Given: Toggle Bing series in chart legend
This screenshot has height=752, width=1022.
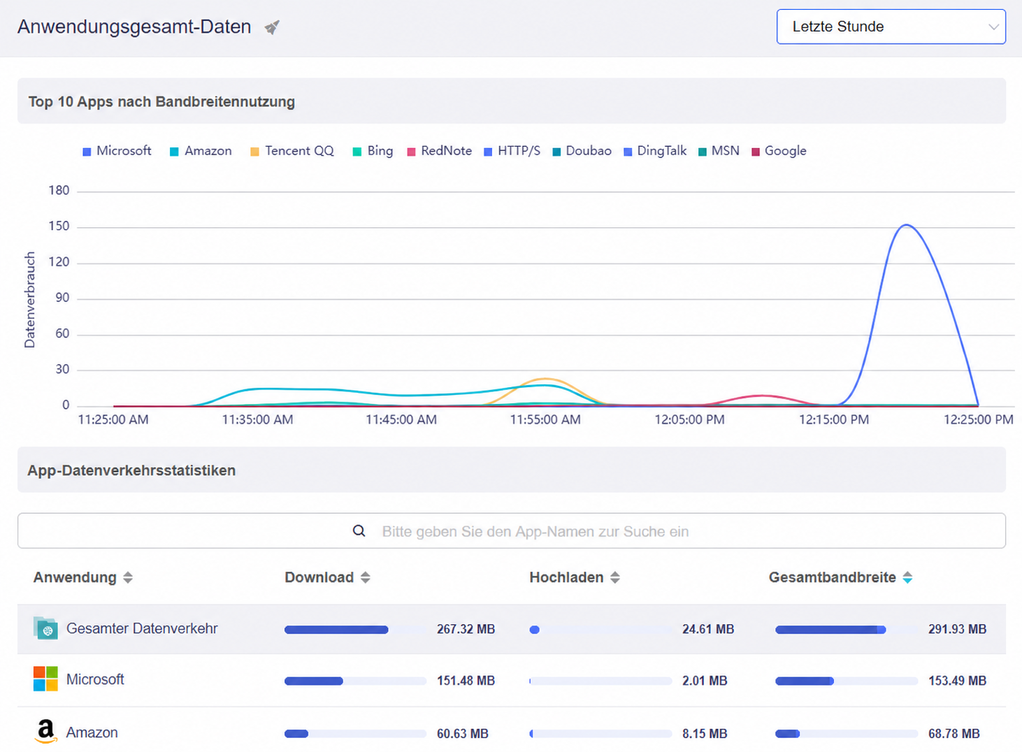Looking at the screenshot, I should click(373, 151).
